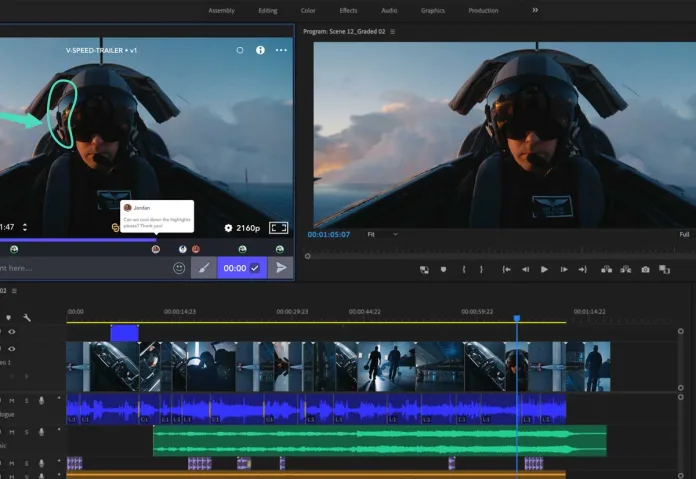Click the blue timeline playhead marker
This screenshot has height=479, width=696.
tap(517, 318)
